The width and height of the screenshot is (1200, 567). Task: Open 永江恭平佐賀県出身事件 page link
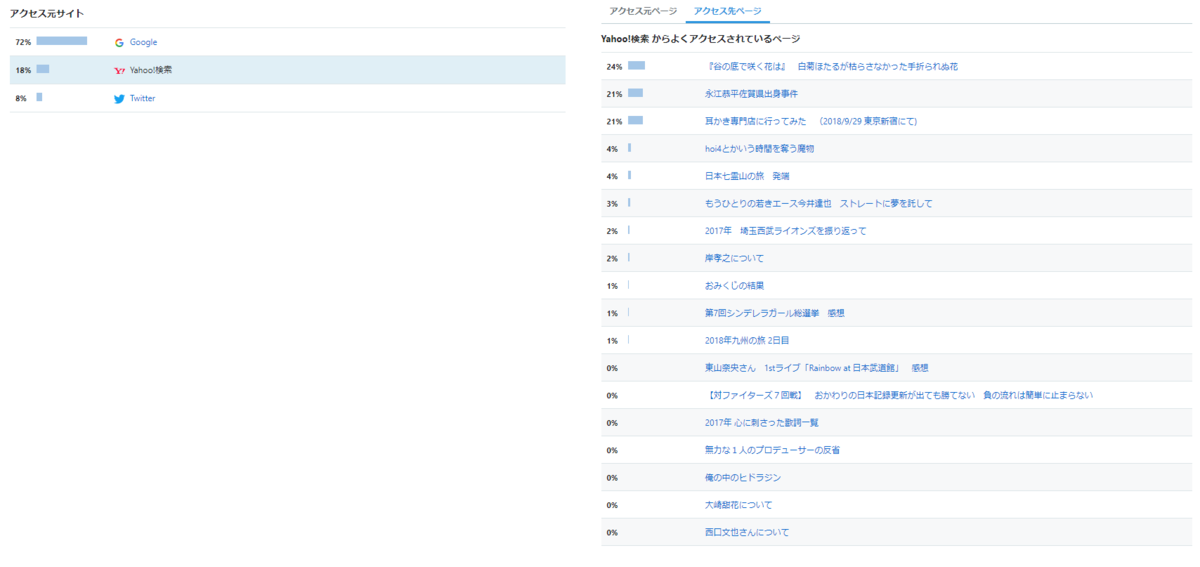pyautogui.click(x=751, y=94)
